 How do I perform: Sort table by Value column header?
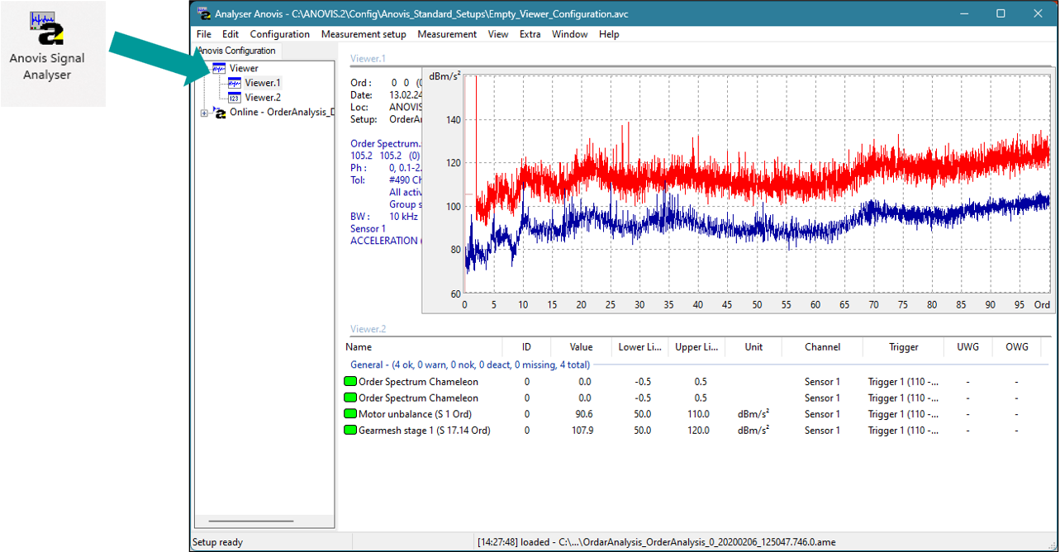pos(581,347)
